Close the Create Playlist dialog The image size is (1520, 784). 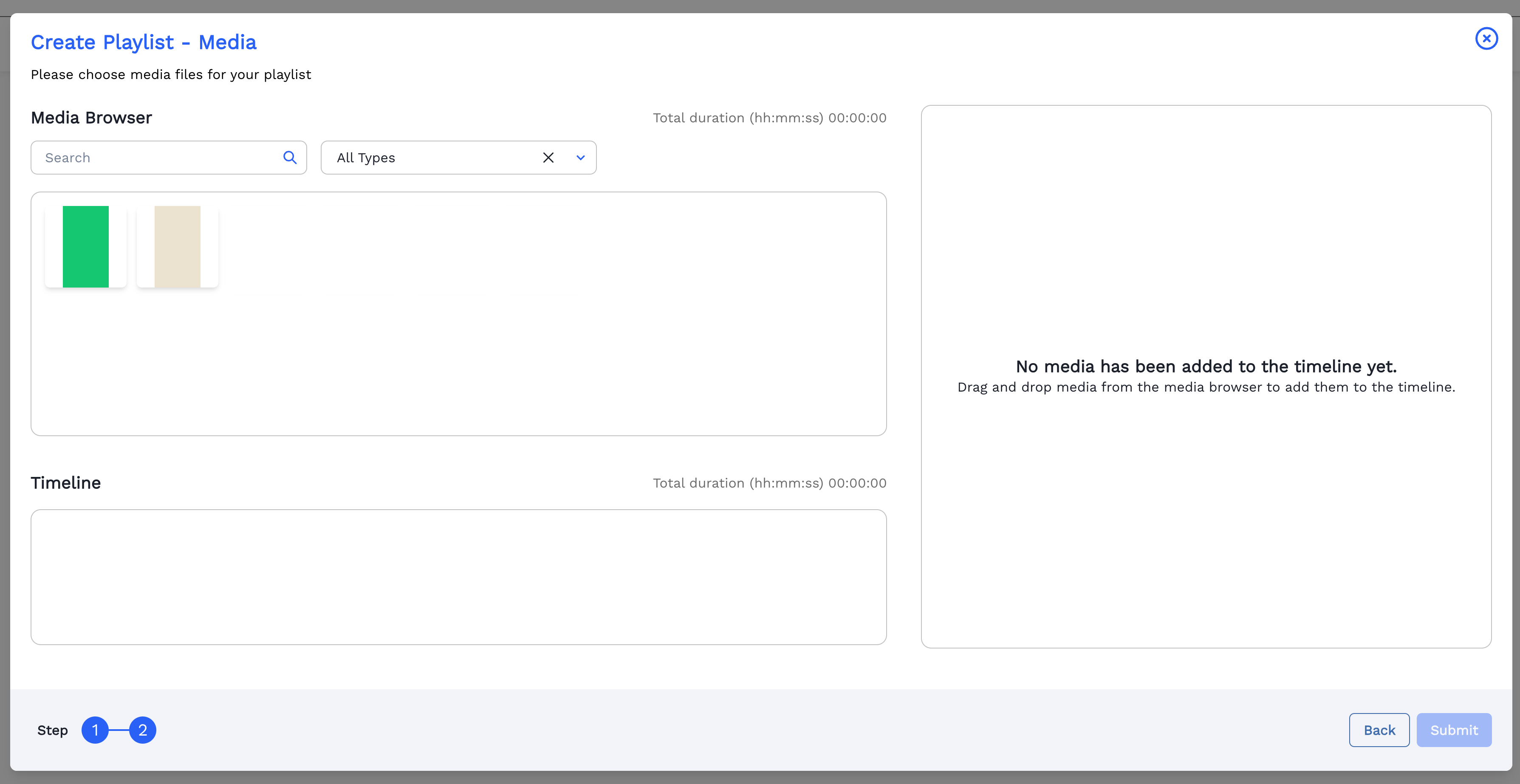(x=1486, y=39)
